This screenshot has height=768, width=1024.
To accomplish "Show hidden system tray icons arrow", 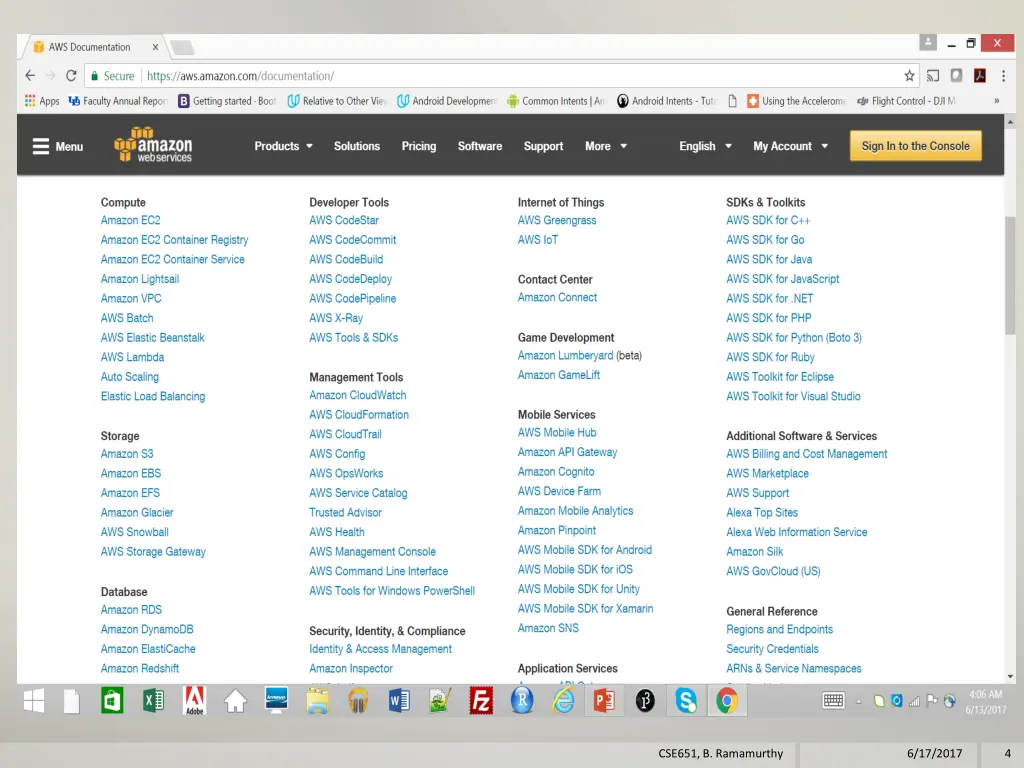I will tap(859, 701).
